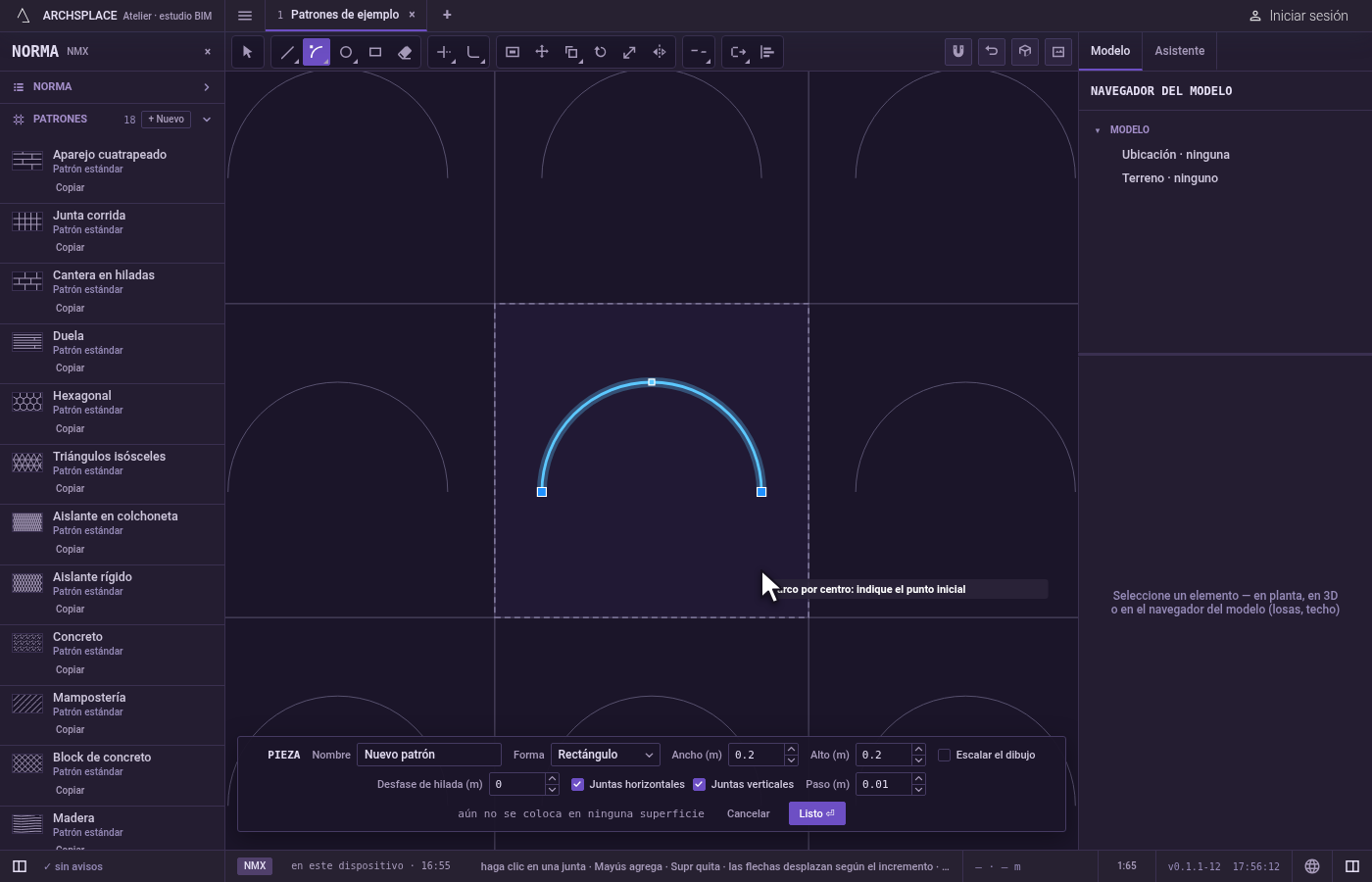Open the hamburger menu

[x=245, y=15]
